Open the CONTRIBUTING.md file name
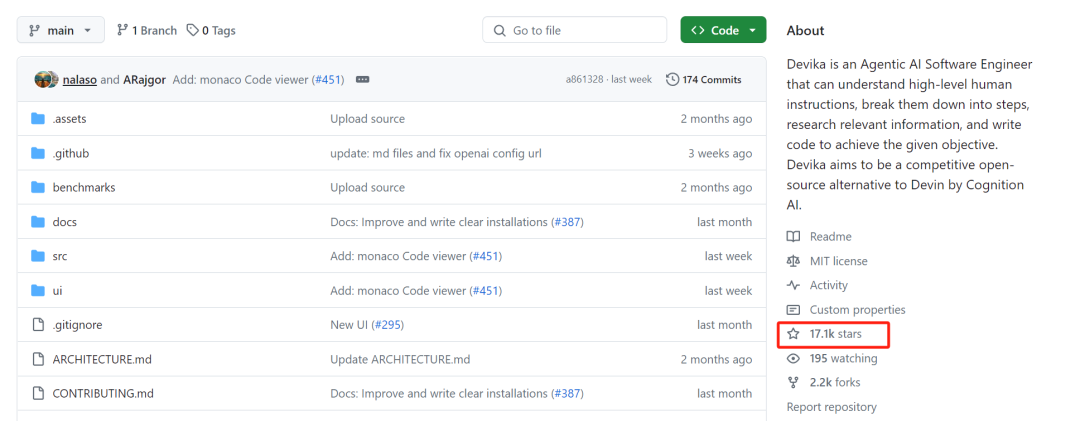This screenshot has width=1080, height=421. pos(103,393)
